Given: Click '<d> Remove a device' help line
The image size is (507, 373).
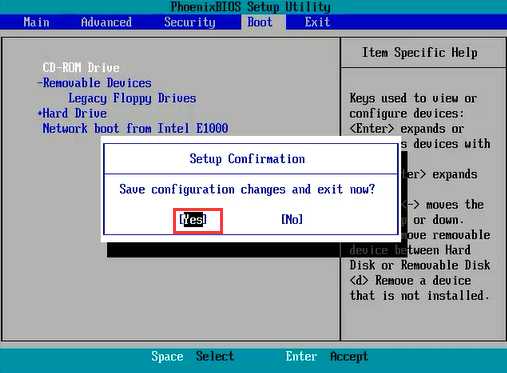Looking at the screenshot, I should pos(410,280).
